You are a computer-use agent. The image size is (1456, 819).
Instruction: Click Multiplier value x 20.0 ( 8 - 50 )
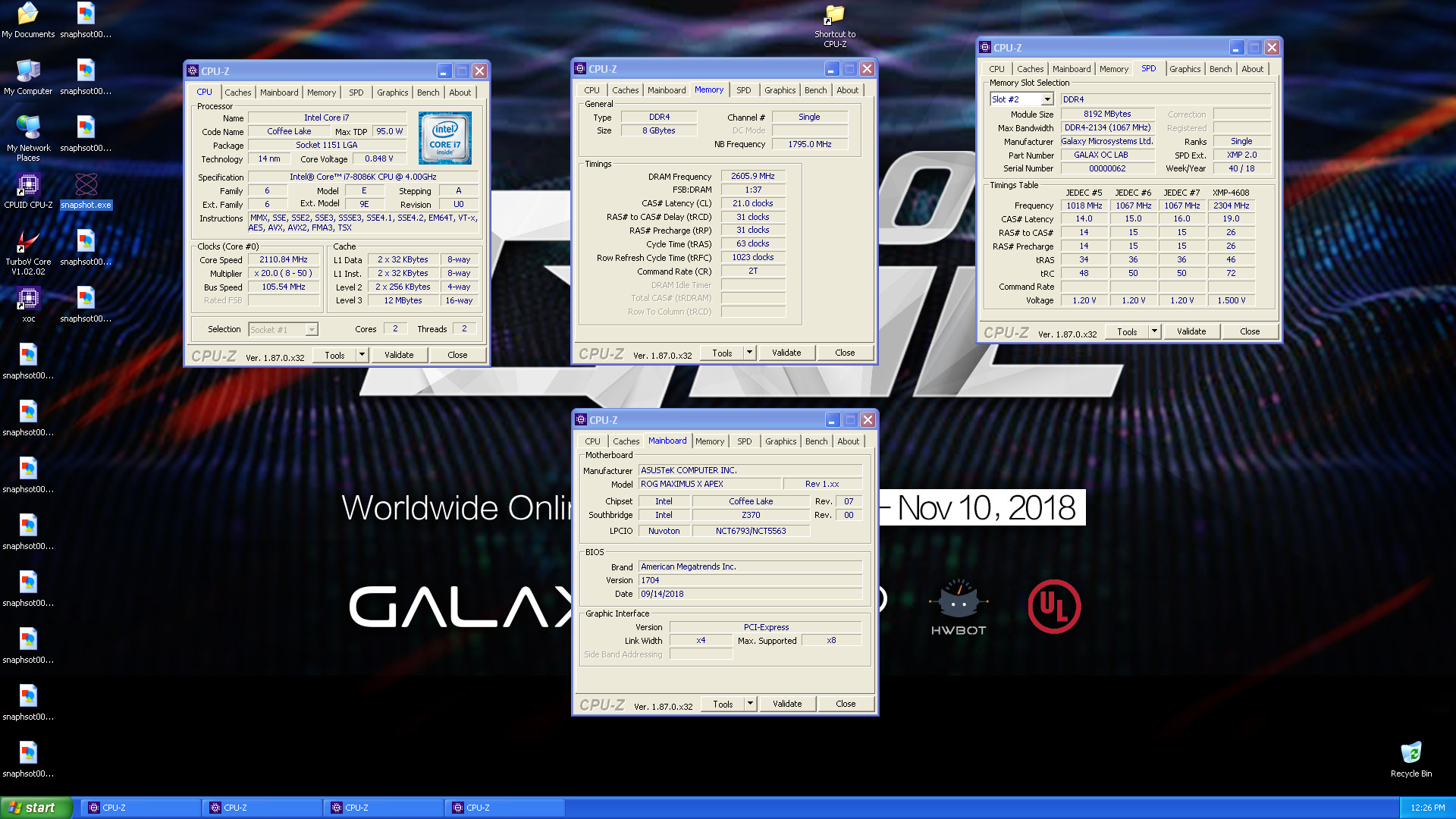coord(284,273)
